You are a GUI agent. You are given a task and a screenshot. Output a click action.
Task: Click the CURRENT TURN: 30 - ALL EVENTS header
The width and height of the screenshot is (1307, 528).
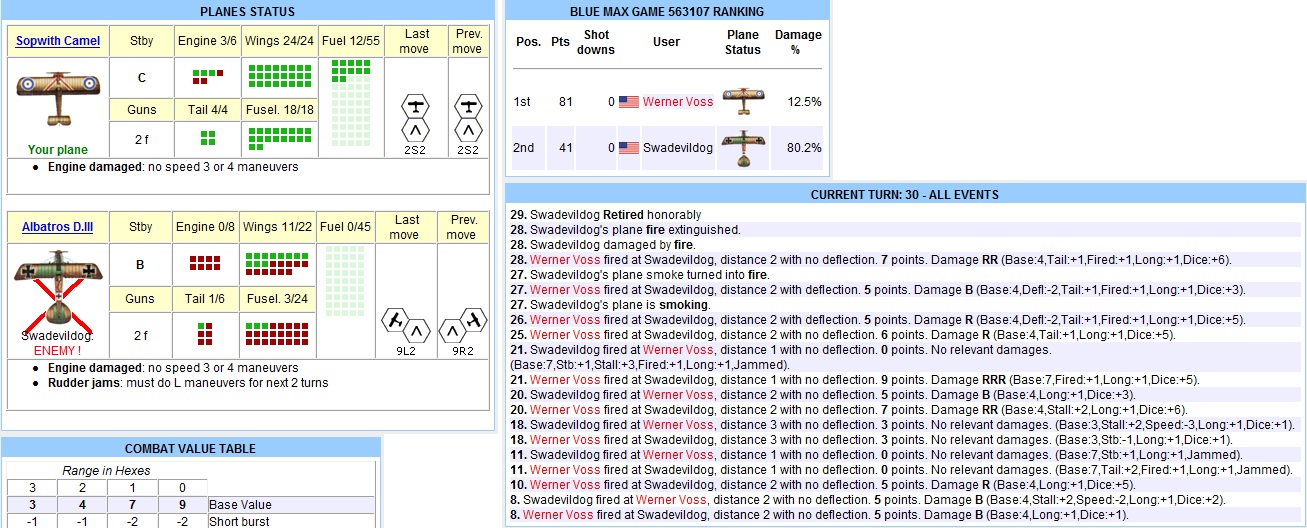pyautogui.click(x=905, y=195)
